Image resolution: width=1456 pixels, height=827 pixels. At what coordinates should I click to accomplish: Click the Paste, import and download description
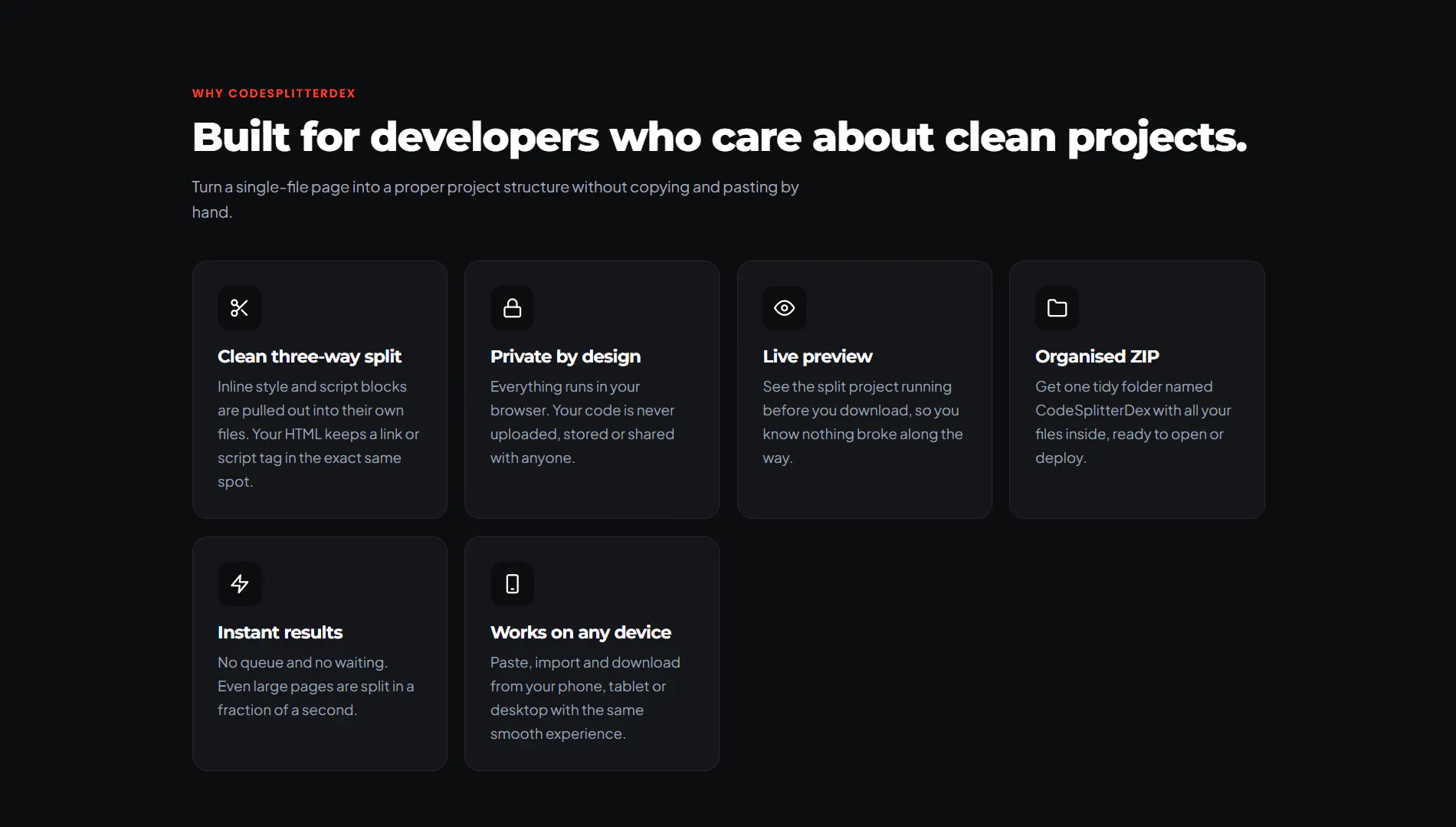click(585, 698)
